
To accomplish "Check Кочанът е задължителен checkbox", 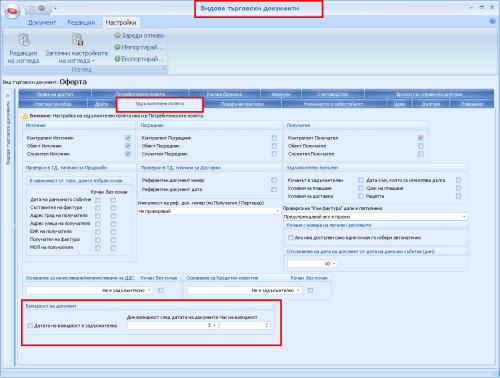I will (361, 180).
